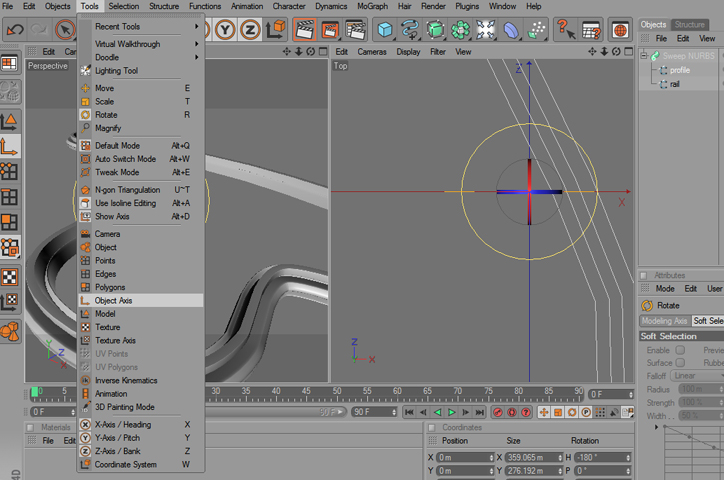Click the help question mark icon
The image size is (724, 480).
pyautogui.click(x=565, y=30)
